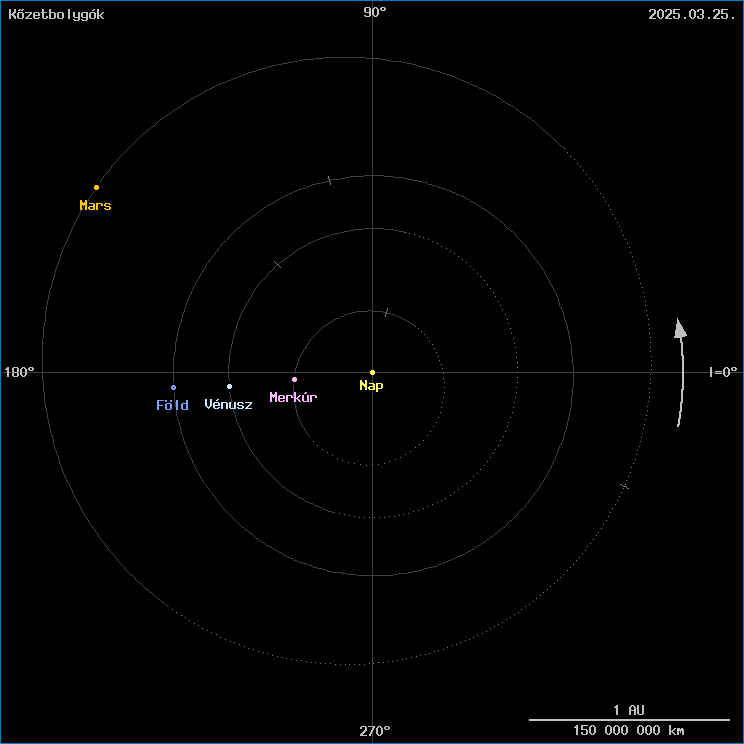Click the orange Mars planet dot
This screenshot has height=744, width=744.
(x=96, y=187)
